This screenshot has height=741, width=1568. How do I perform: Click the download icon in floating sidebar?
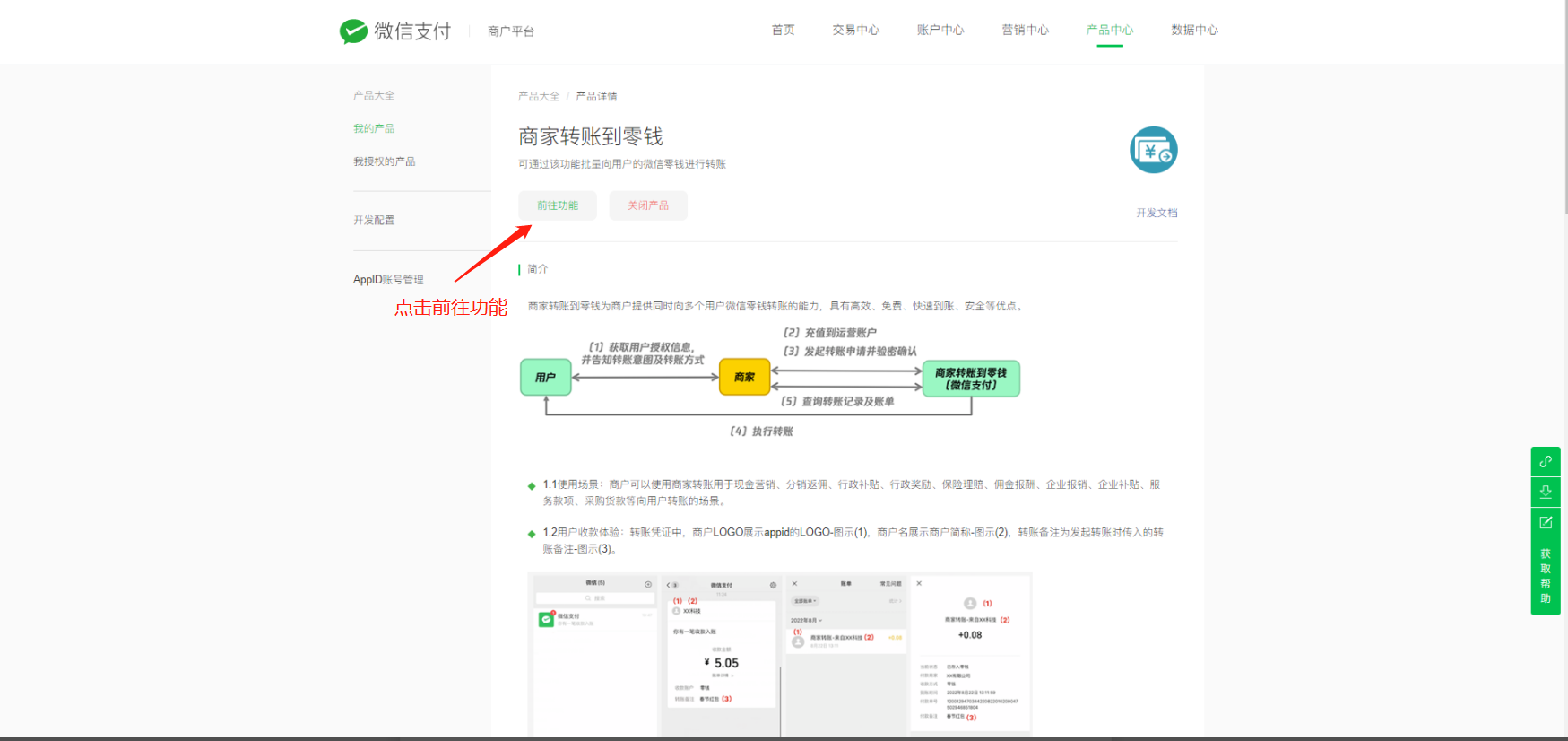[1545, 492]
